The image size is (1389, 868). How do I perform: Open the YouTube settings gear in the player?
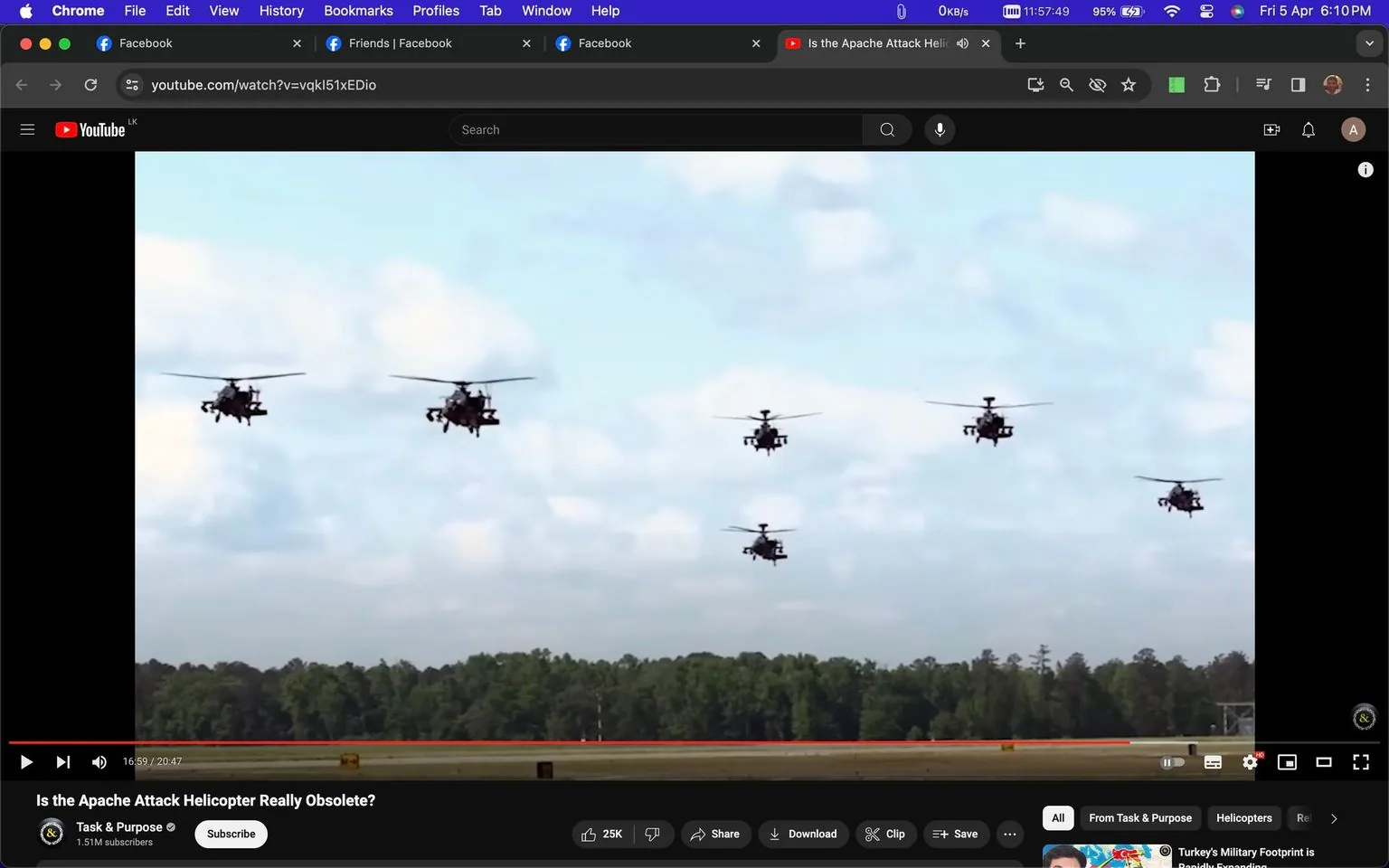[x=1250, y=761]
